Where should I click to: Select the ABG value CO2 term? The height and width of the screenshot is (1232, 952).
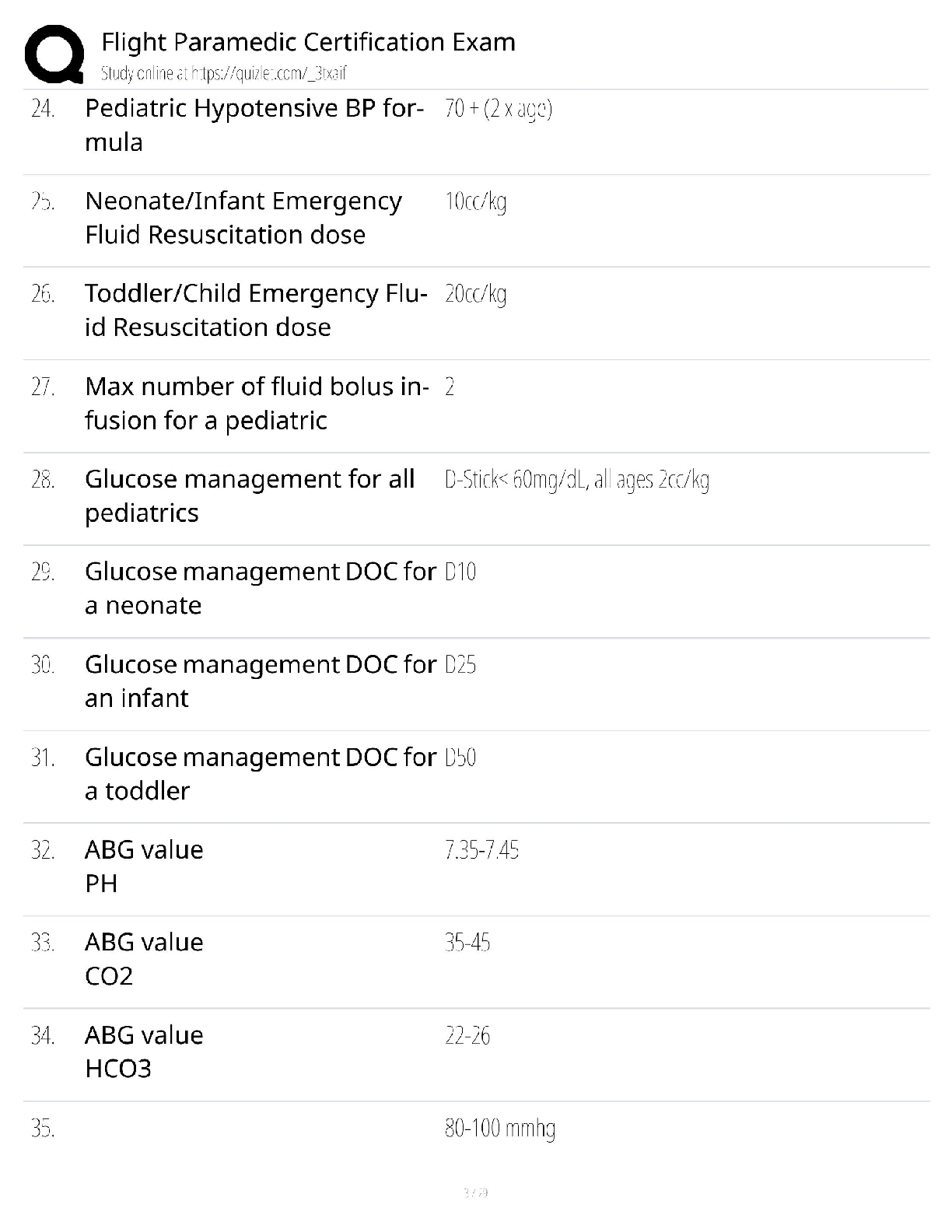click(144, 958)
